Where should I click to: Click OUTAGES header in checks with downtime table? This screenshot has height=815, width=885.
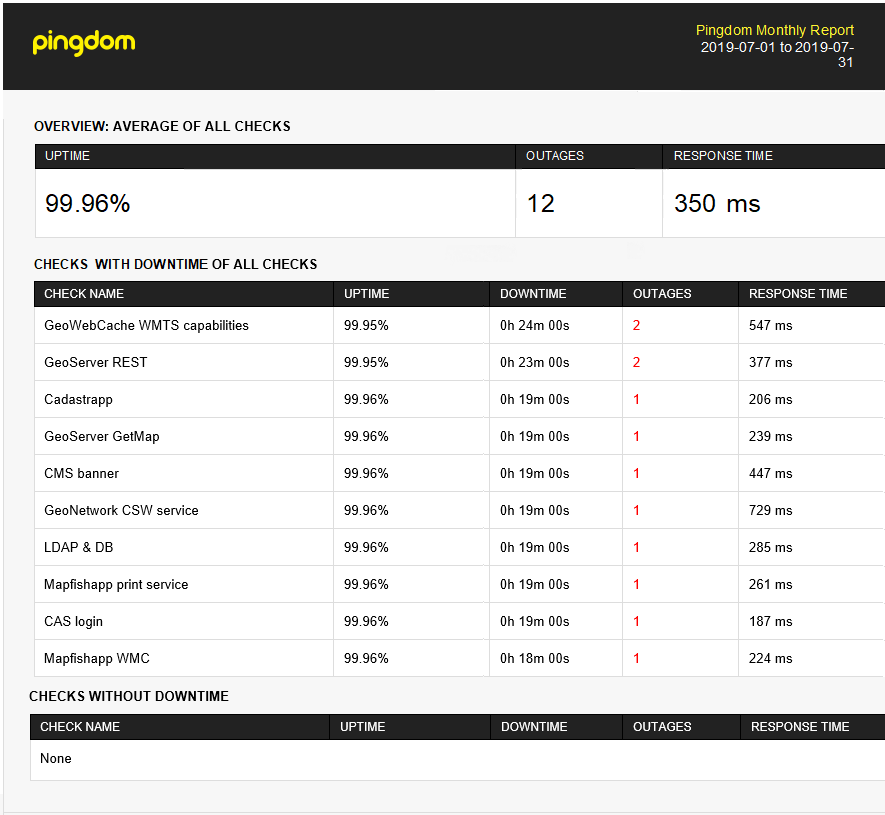coord(662,293)
